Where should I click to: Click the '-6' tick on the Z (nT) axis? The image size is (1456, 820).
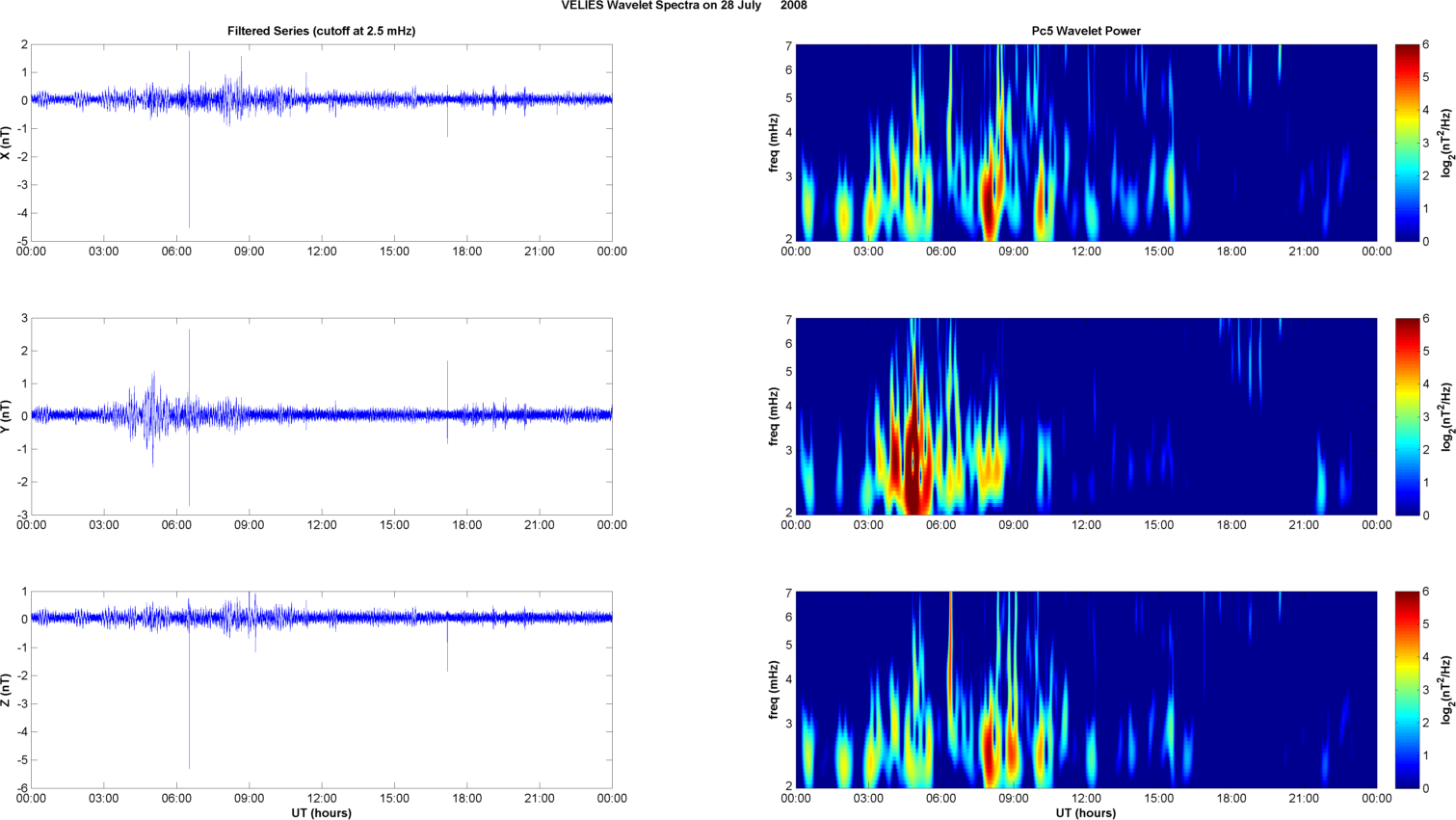21,788
